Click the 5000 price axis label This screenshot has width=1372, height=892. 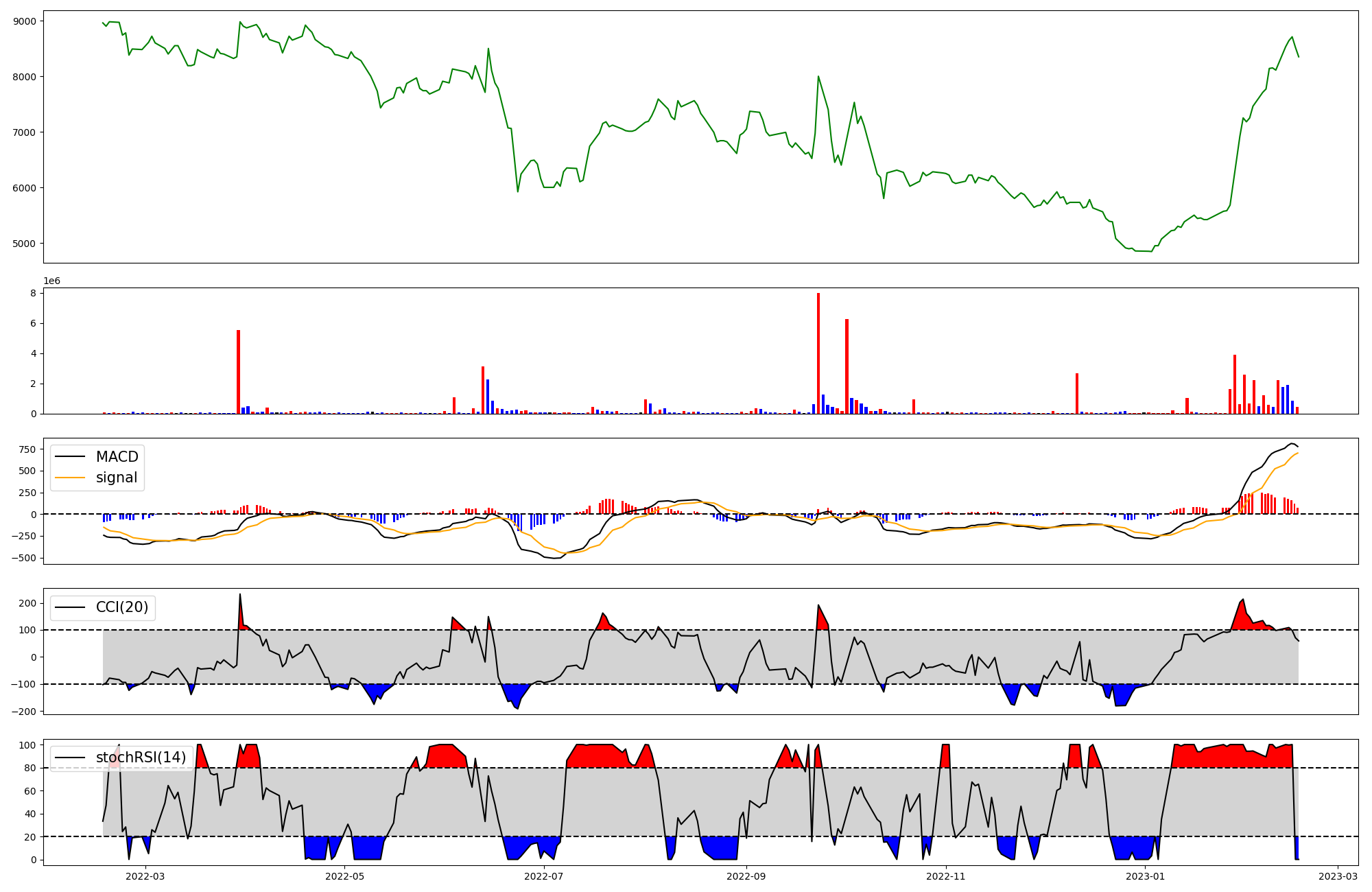pos(25,244)
